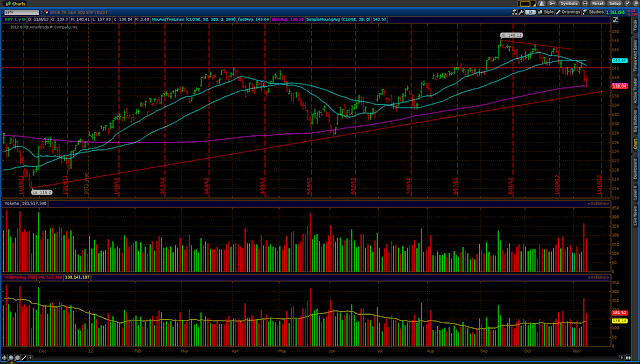
Task: Open the Dashboard side tab
Action: point(635,169)
